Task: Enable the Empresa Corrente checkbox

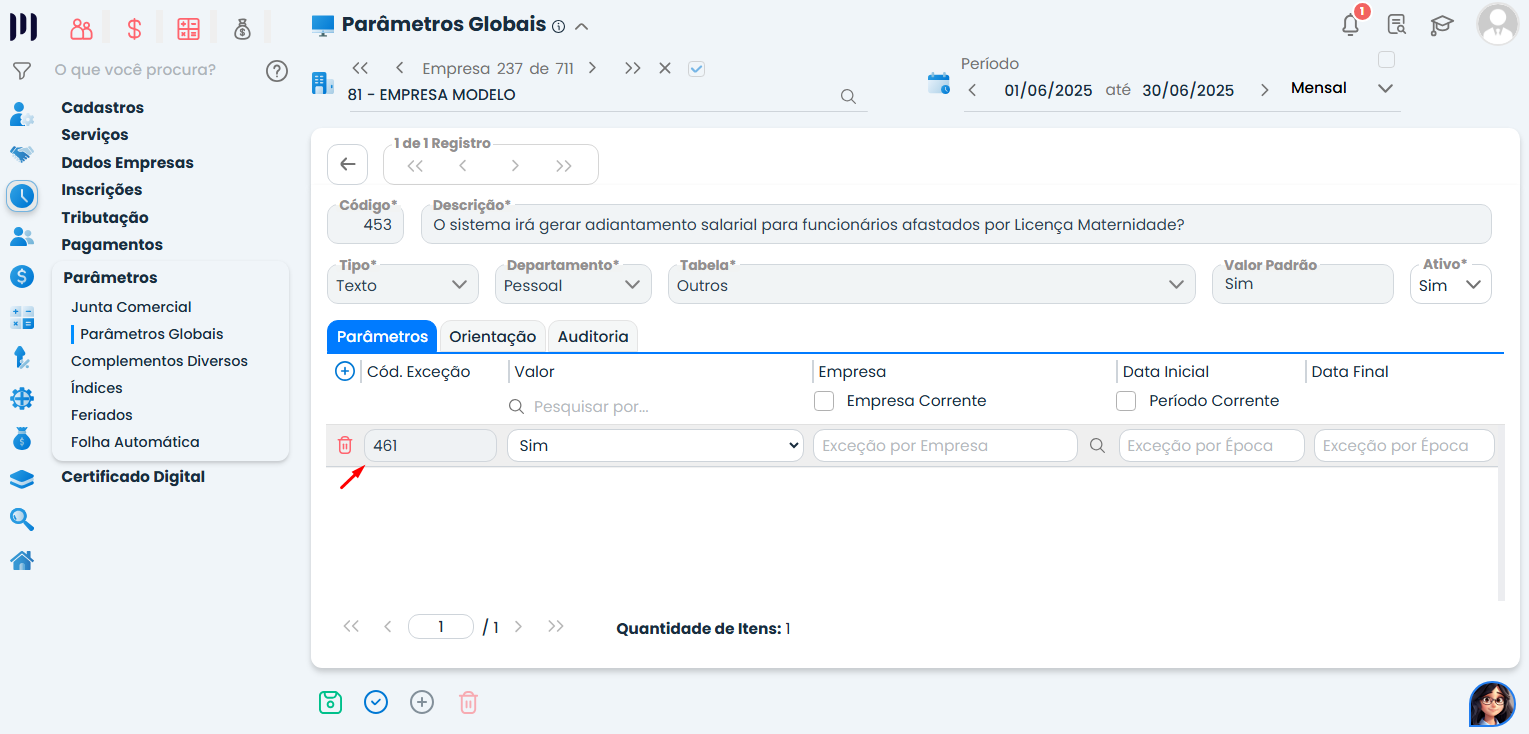Action: click(x=824, y=401)
